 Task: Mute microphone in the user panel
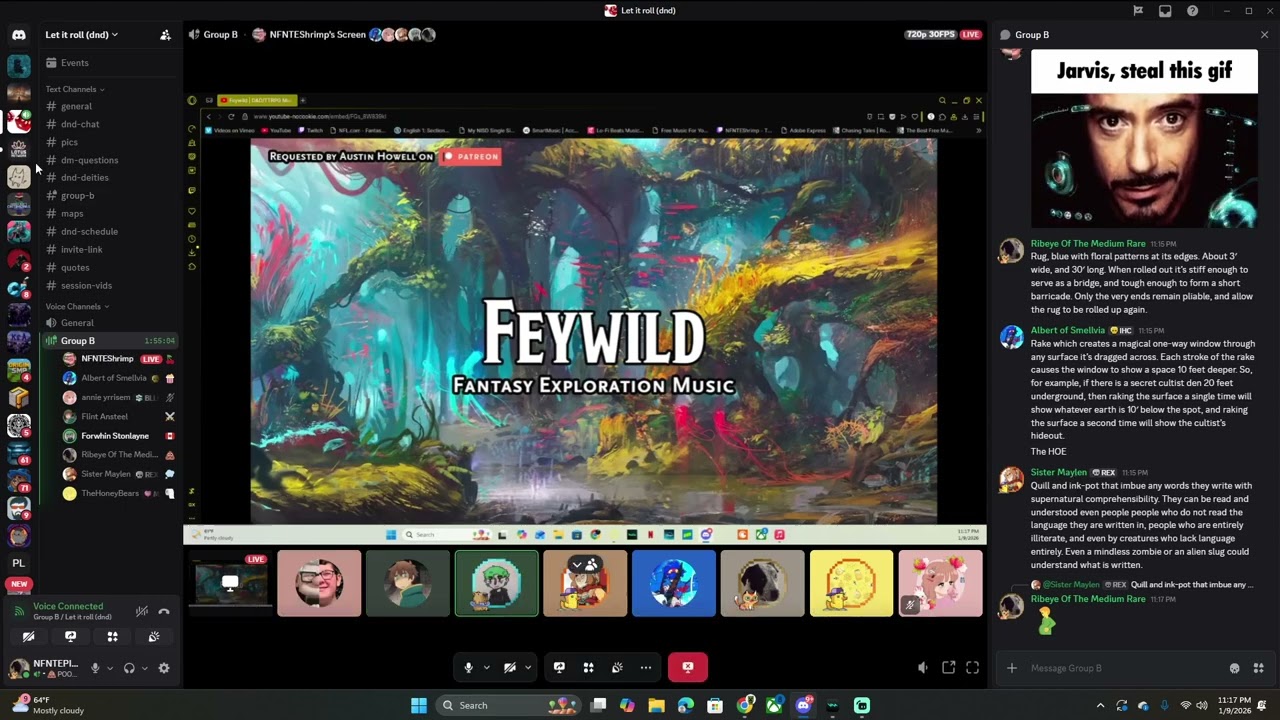coord(95,668)
